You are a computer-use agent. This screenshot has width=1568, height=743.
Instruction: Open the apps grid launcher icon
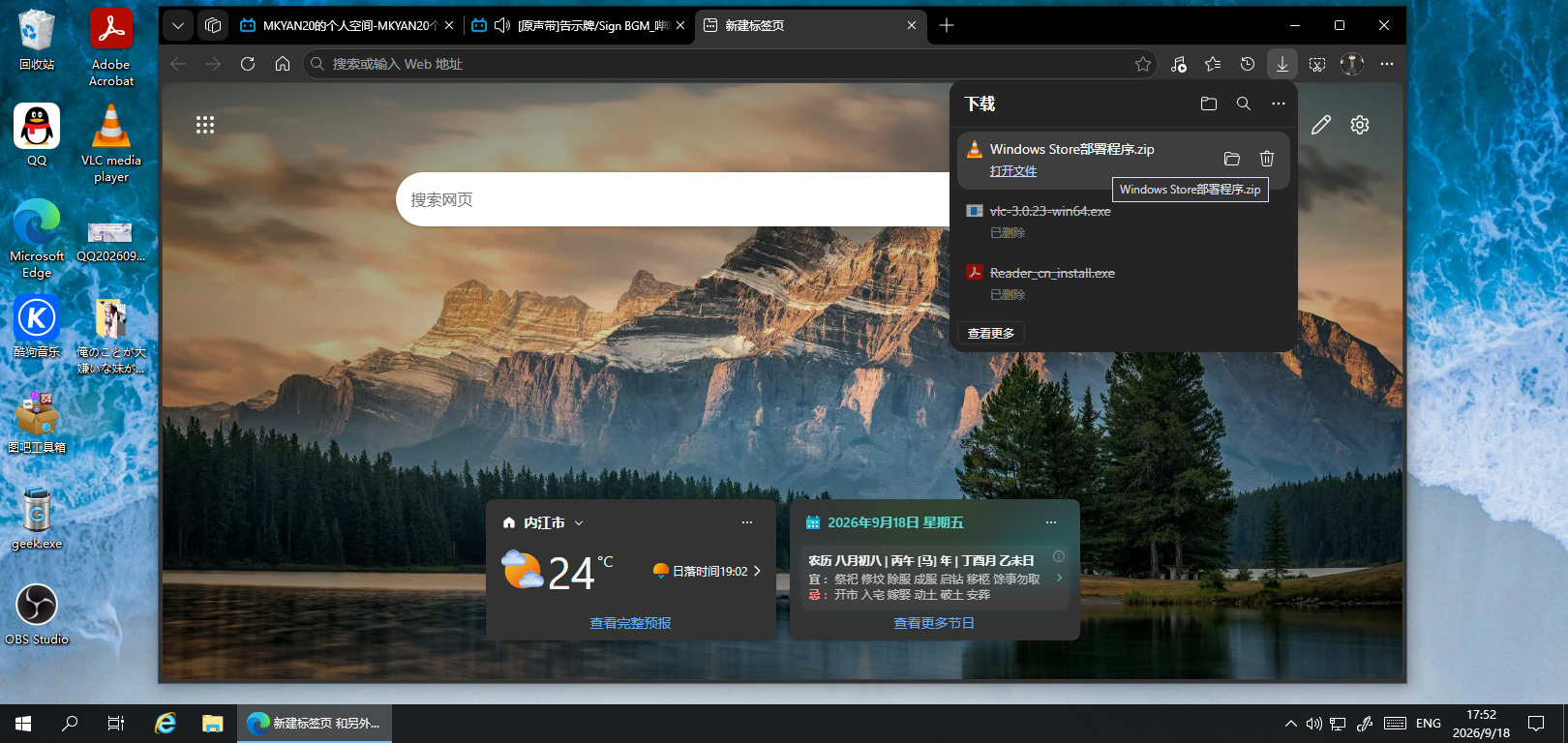click(205, 125)
